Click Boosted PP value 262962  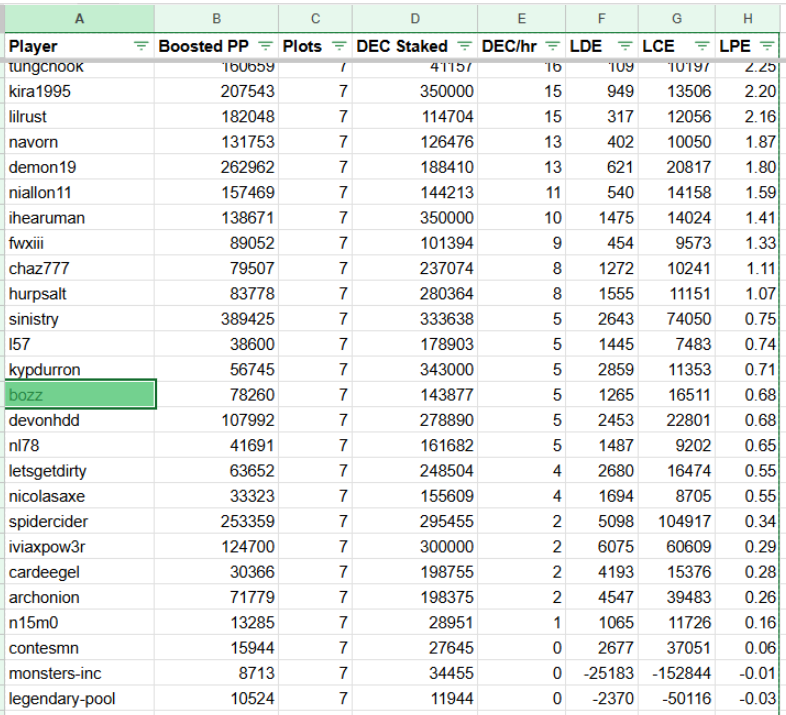point(248,167)
